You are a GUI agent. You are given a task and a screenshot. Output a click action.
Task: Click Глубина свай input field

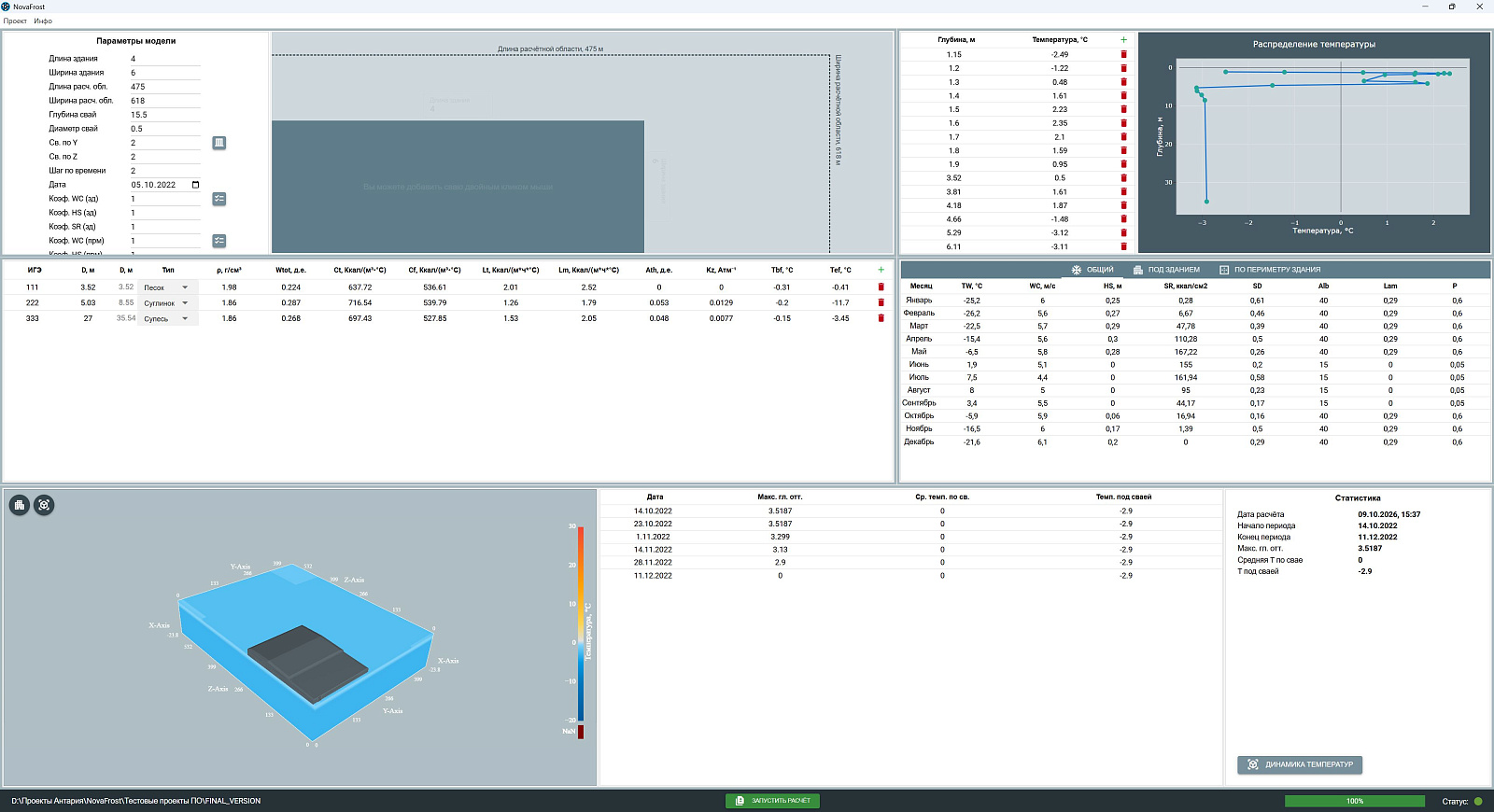[x=164, y=115]
